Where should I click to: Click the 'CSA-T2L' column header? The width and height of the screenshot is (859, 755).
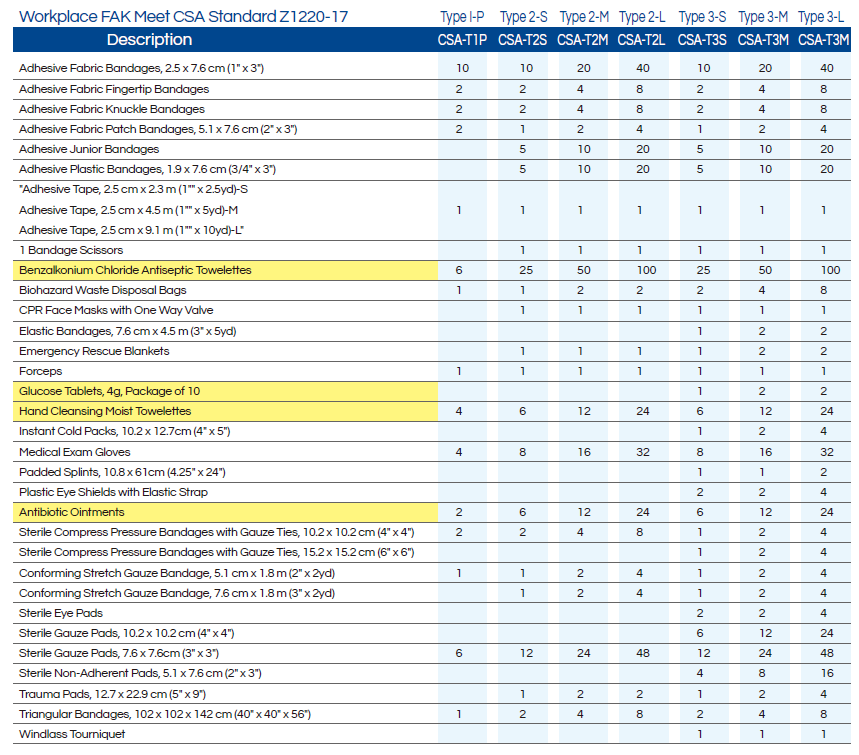tap(642, 40)
